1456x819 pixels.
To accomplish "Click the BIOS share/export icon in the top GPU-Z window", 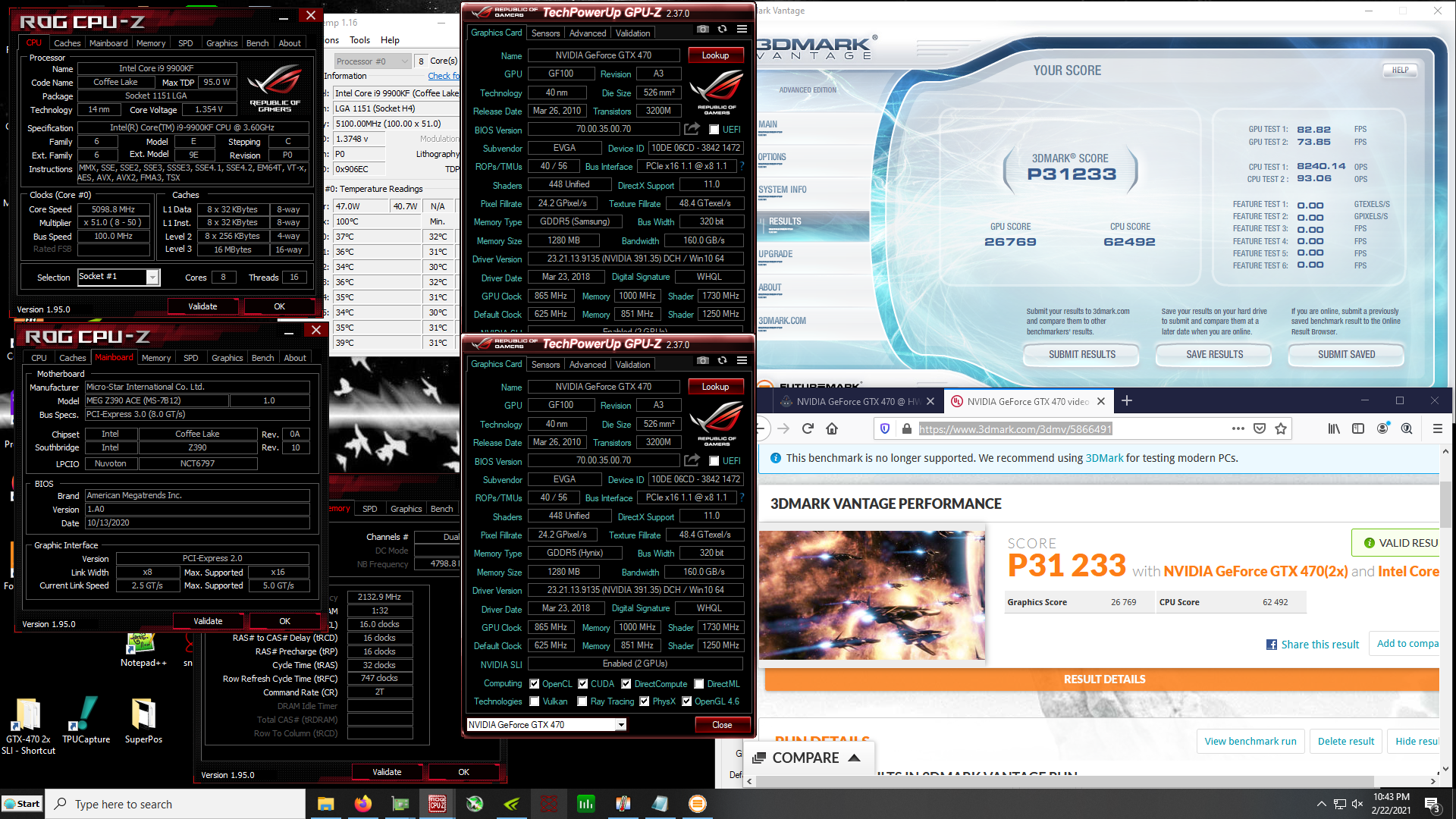I will click(x=692, y=130).
